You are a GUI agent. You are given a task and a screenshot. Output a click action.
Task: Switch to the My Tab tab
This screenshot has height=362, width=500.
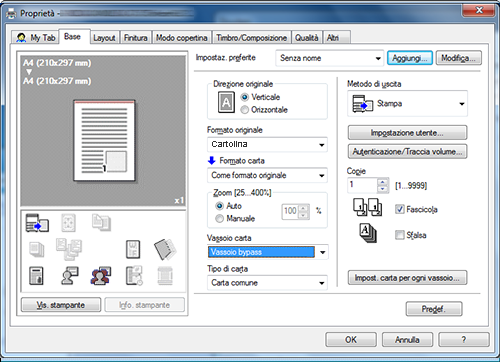pos(36,37)
